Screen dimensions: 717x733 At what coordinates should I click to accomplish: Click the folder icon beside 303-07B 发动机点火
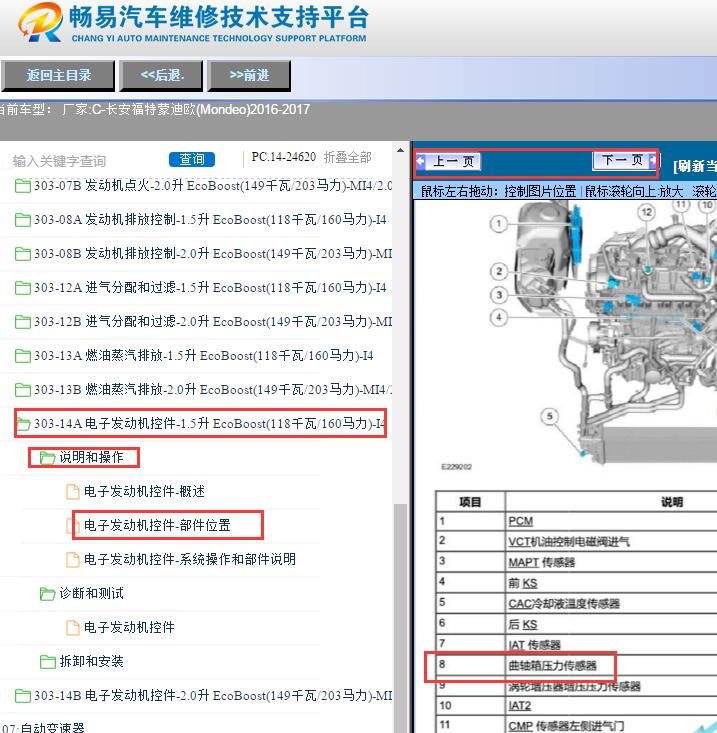click(x=22, y=185)
